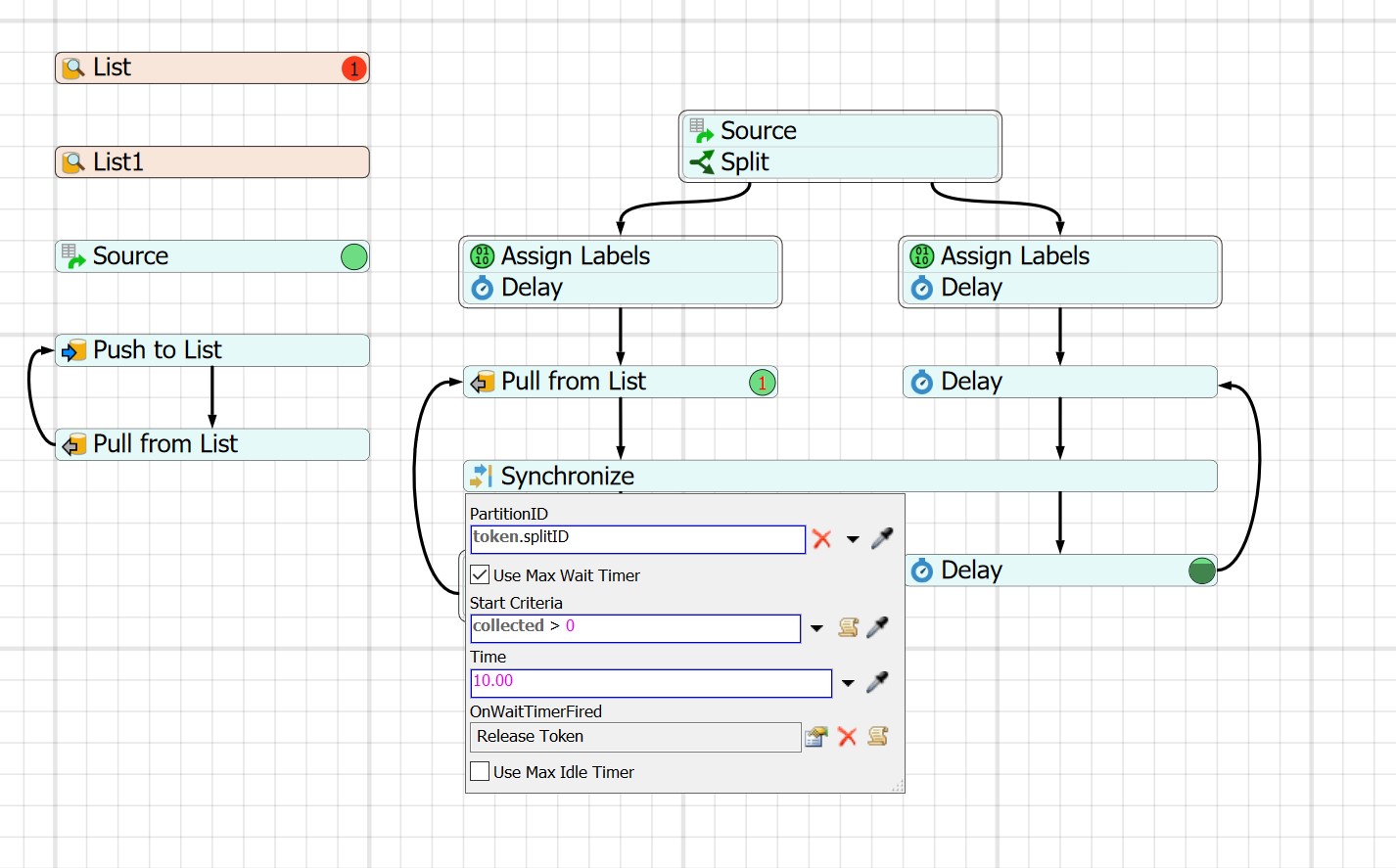Click the Time field eyedropper sampler
The height and width of the screenshot is (868, 1396).
point(877,682)
